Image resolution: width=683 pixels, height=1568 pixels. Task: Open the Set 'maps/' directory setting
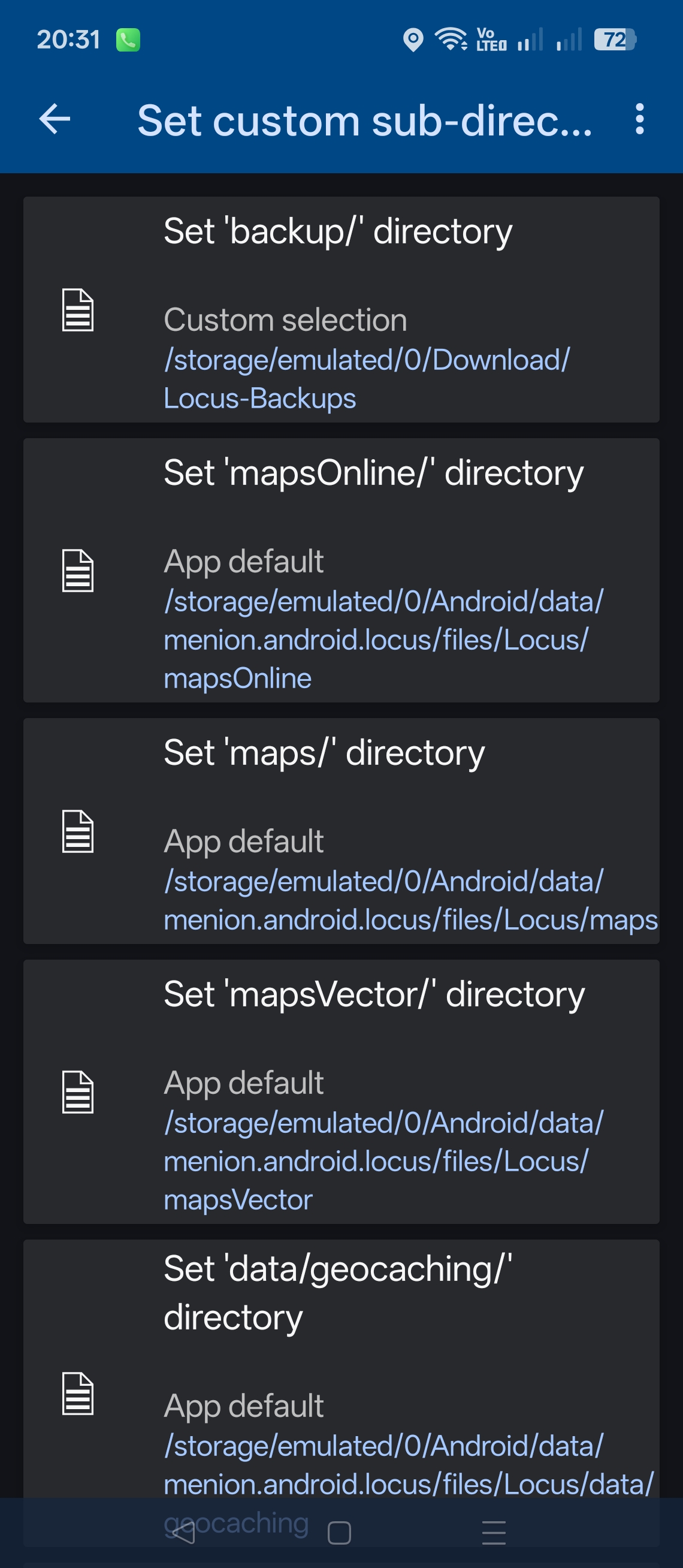pos(341,831)
